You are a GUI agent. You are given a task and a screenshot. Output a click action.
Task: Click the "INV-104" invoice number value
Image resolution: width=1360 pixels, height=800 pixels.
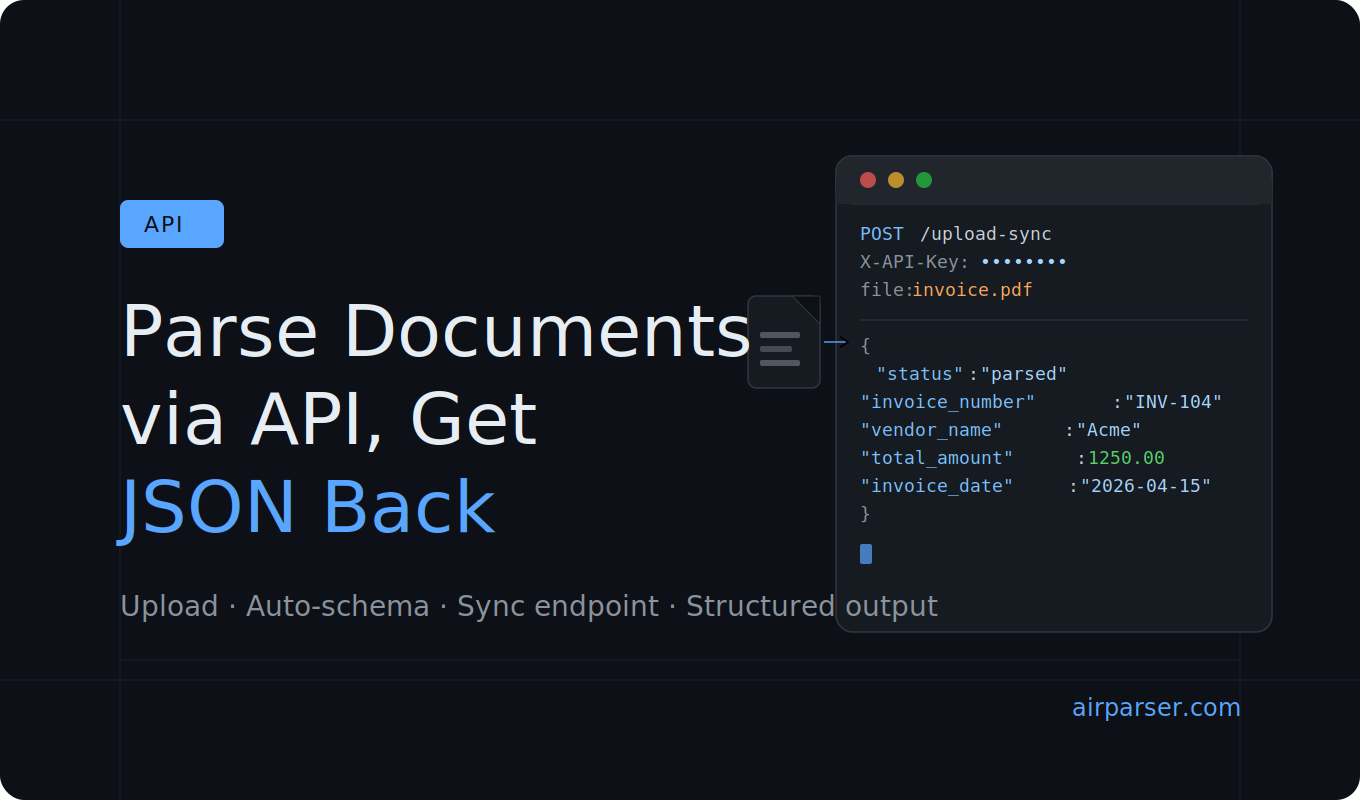click(1173, 402)
